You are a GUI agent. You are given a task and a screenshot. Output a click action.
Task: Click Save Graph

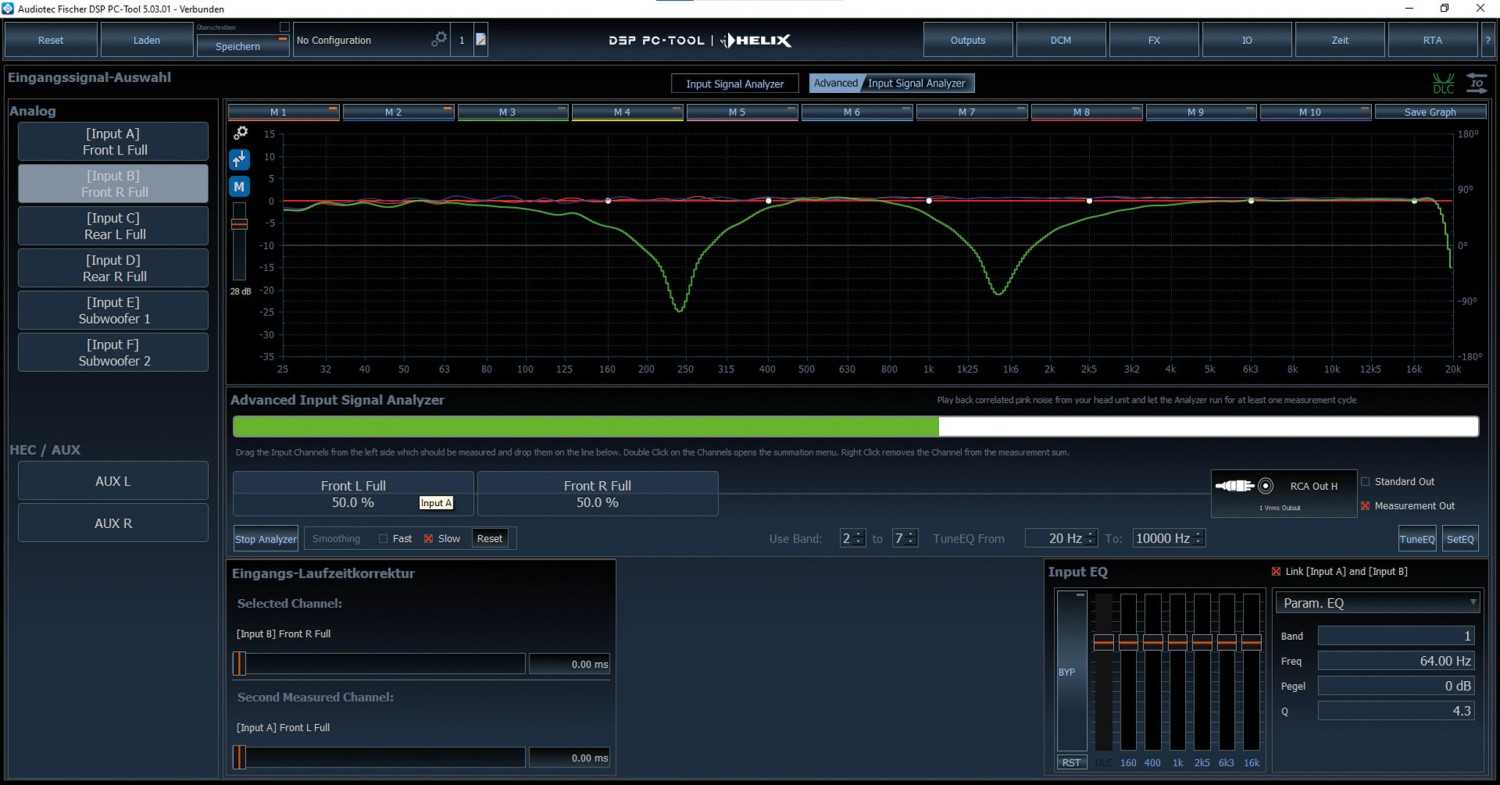click(1430, 112)
